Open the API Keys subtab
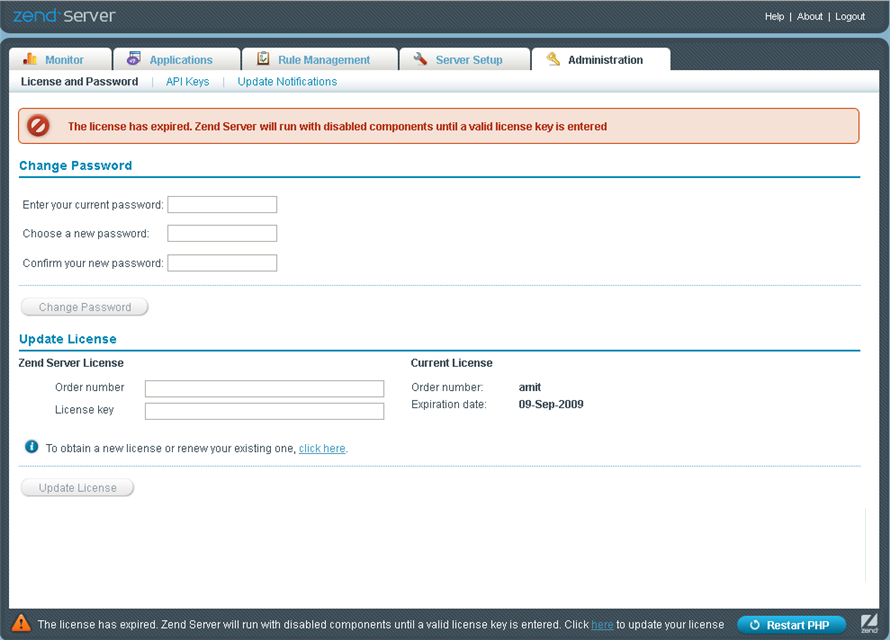The width and height of the screenshot is (890, 640). (x=187, y=82)
